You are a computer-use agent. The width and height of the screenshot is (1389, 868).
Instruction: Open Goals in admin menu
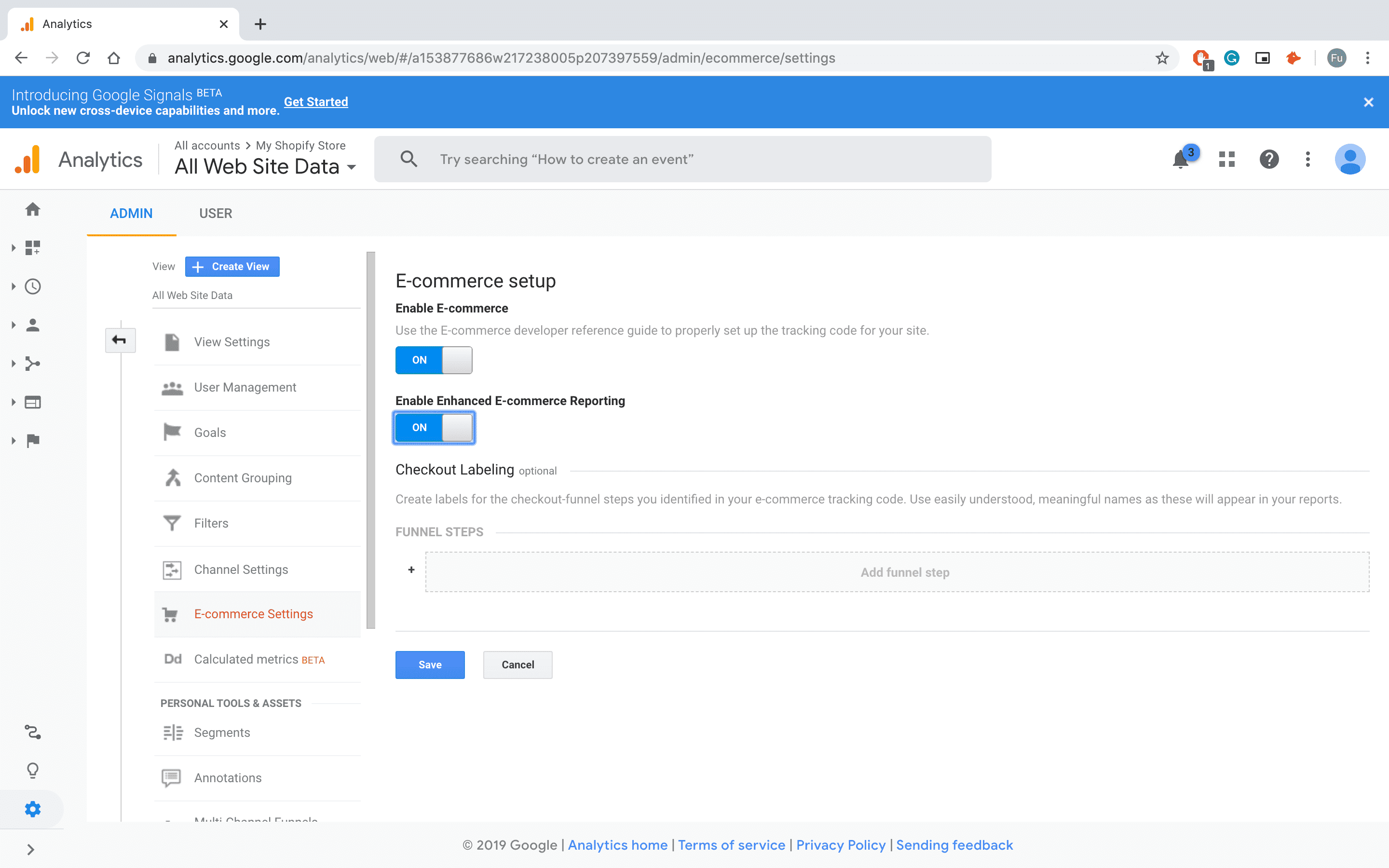point(257,433)
